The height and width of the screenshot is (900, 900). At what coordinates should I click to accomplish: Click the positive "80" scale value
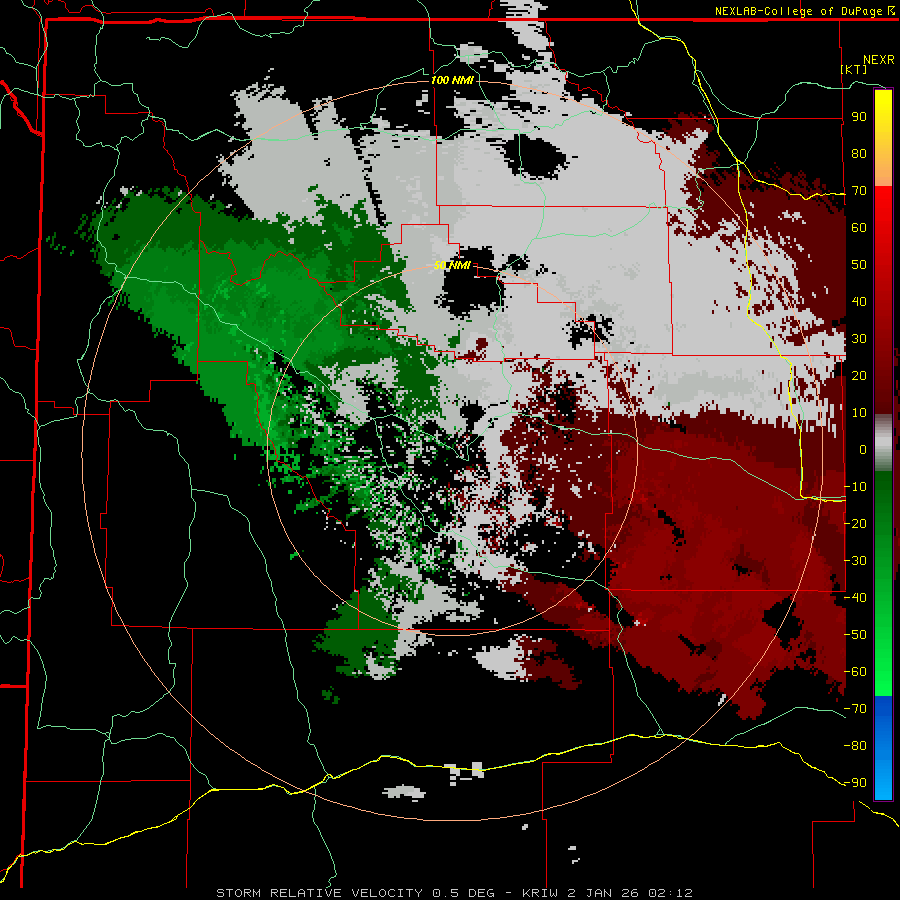point(859,153)
